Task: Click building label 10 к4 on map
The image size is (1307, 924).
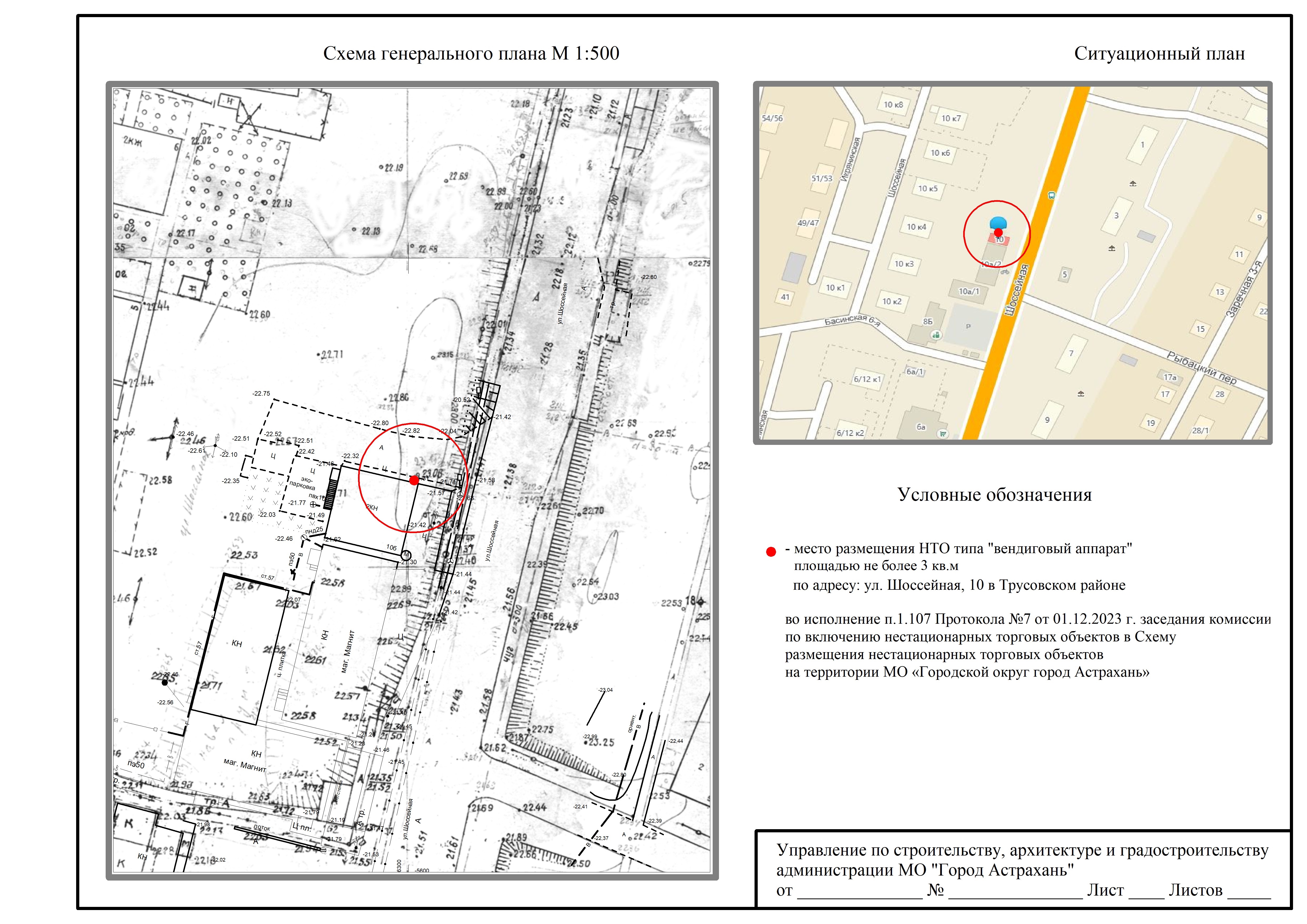Action: click(917, 227)
